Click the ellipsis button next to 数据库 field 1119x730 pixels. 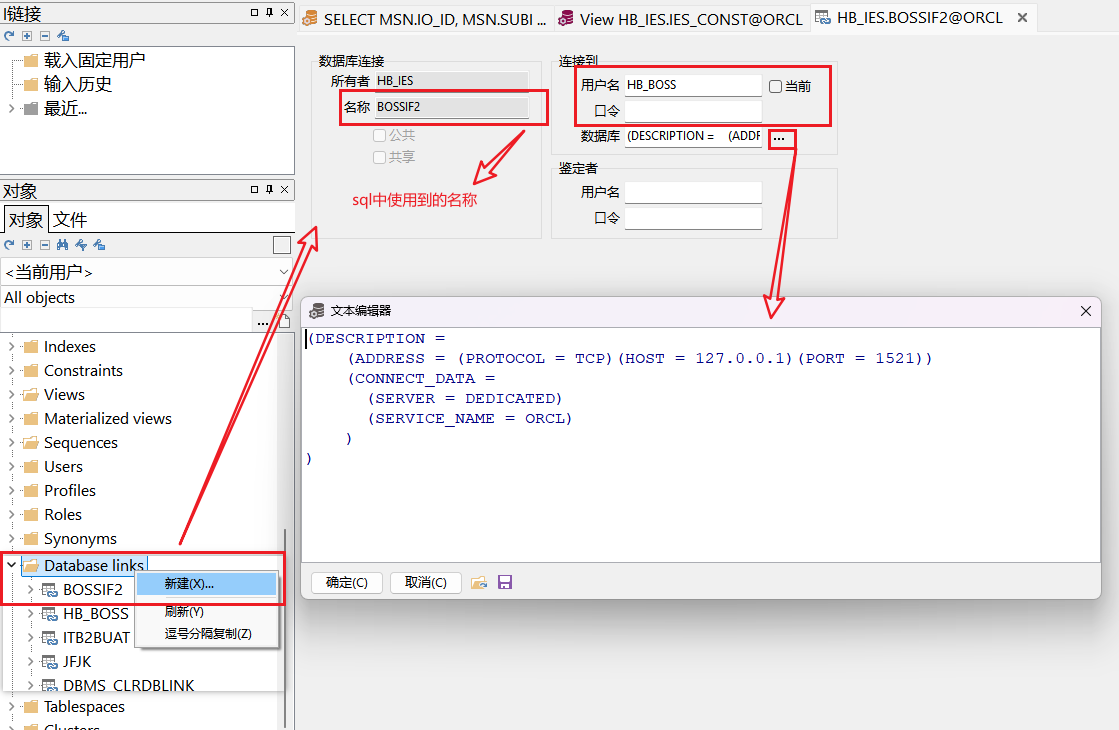[x=779, y=137]
